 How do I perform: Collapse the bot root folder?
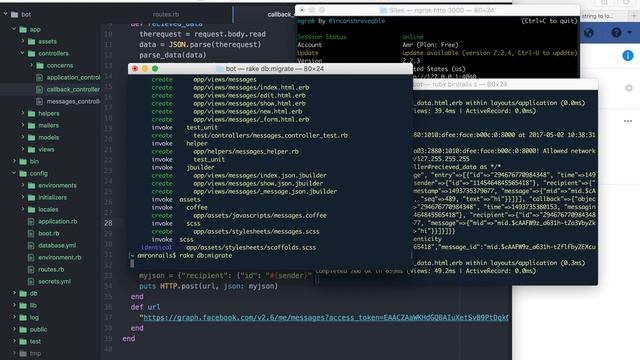(6, 14)
